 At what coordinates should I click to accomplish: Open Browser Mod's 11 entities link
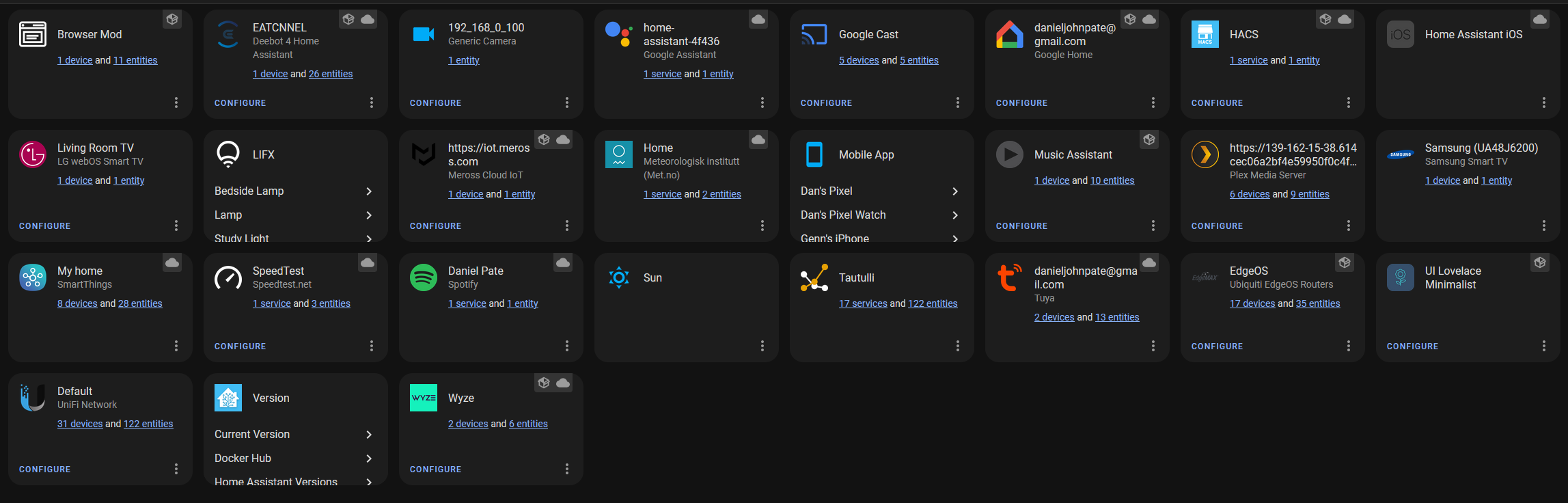(x=135, y=60)
